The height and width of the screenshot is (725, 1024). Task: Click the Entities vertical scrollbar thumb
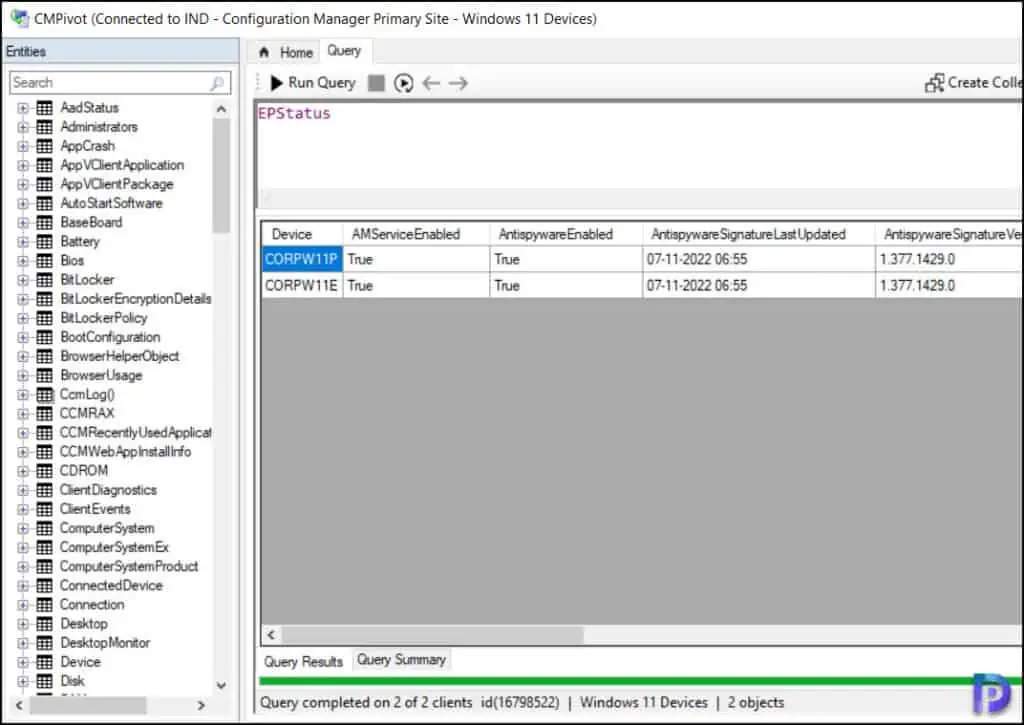pos(221,175)
